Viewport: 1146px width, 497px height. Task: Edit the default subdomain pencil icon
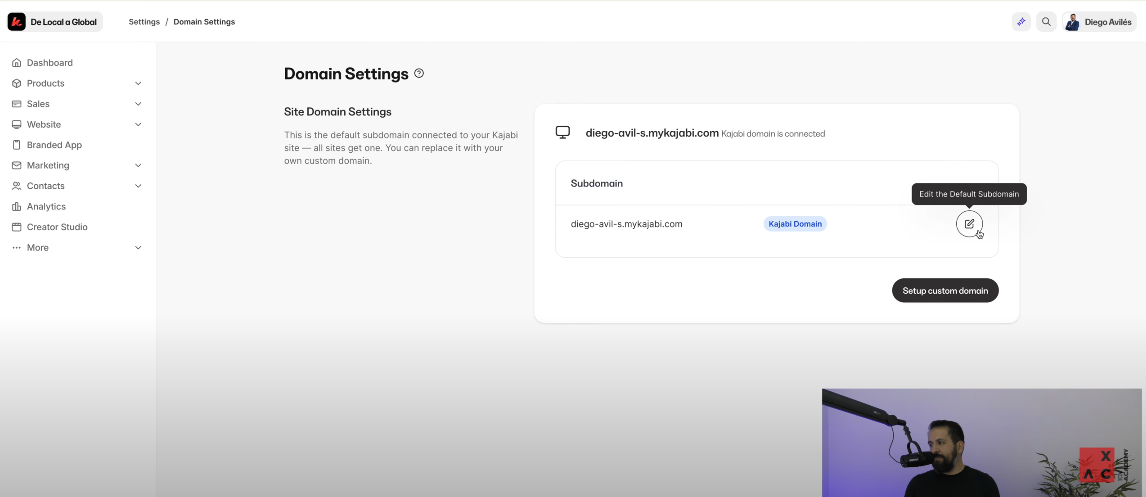969,224
